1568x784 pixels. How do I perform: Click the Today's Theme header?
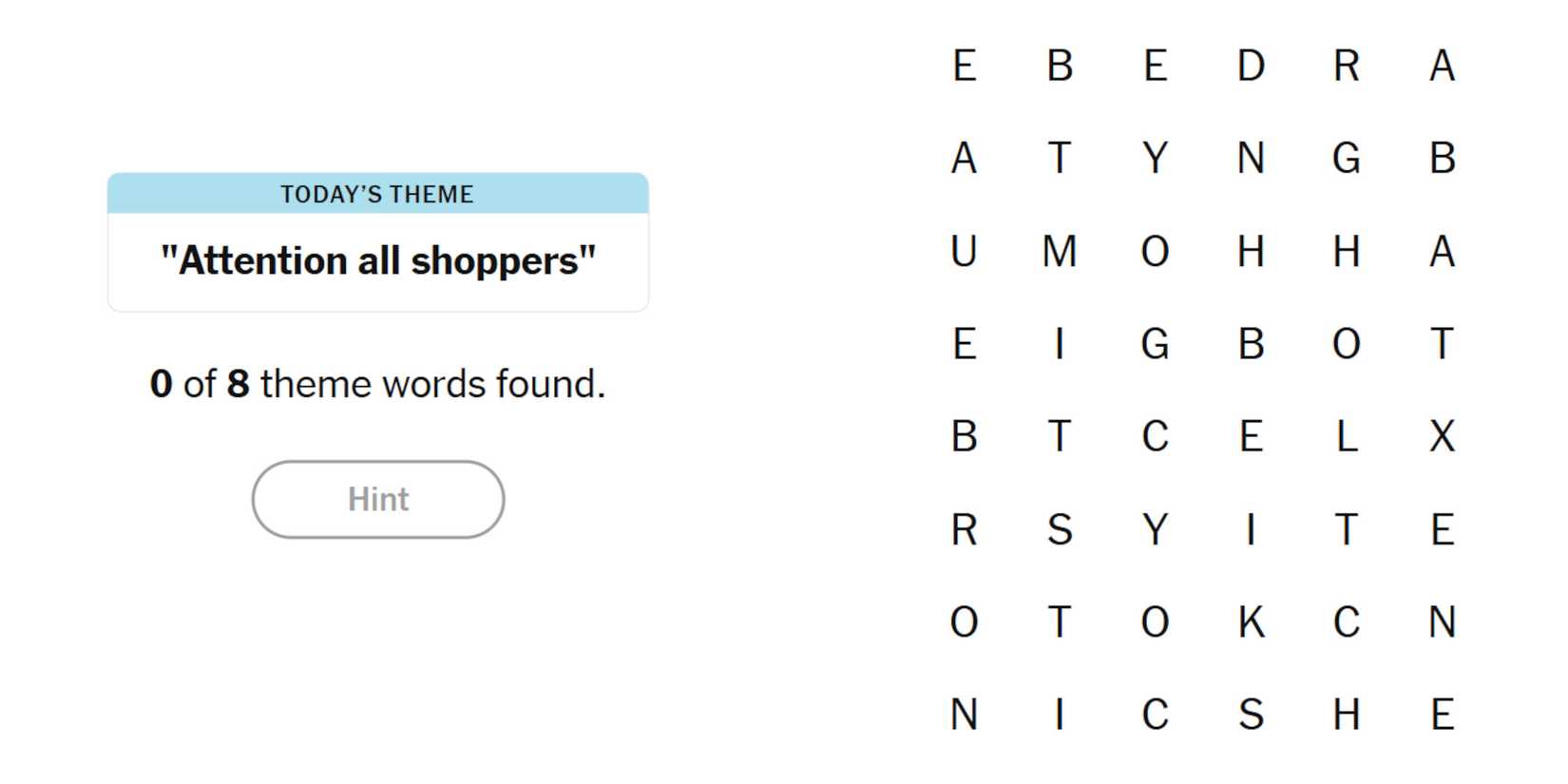pos(377,194)
